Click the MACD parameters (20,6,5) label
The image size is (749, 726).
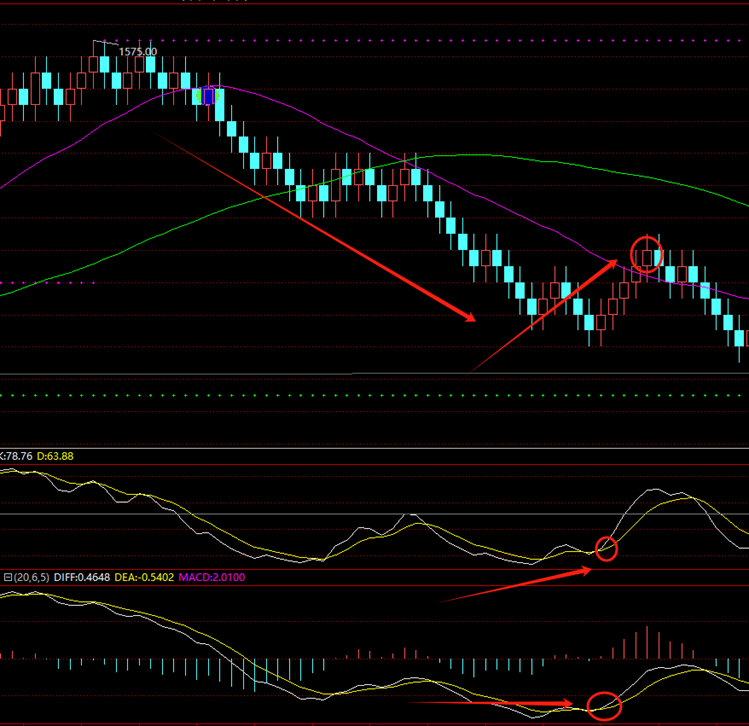pos(32,577)
